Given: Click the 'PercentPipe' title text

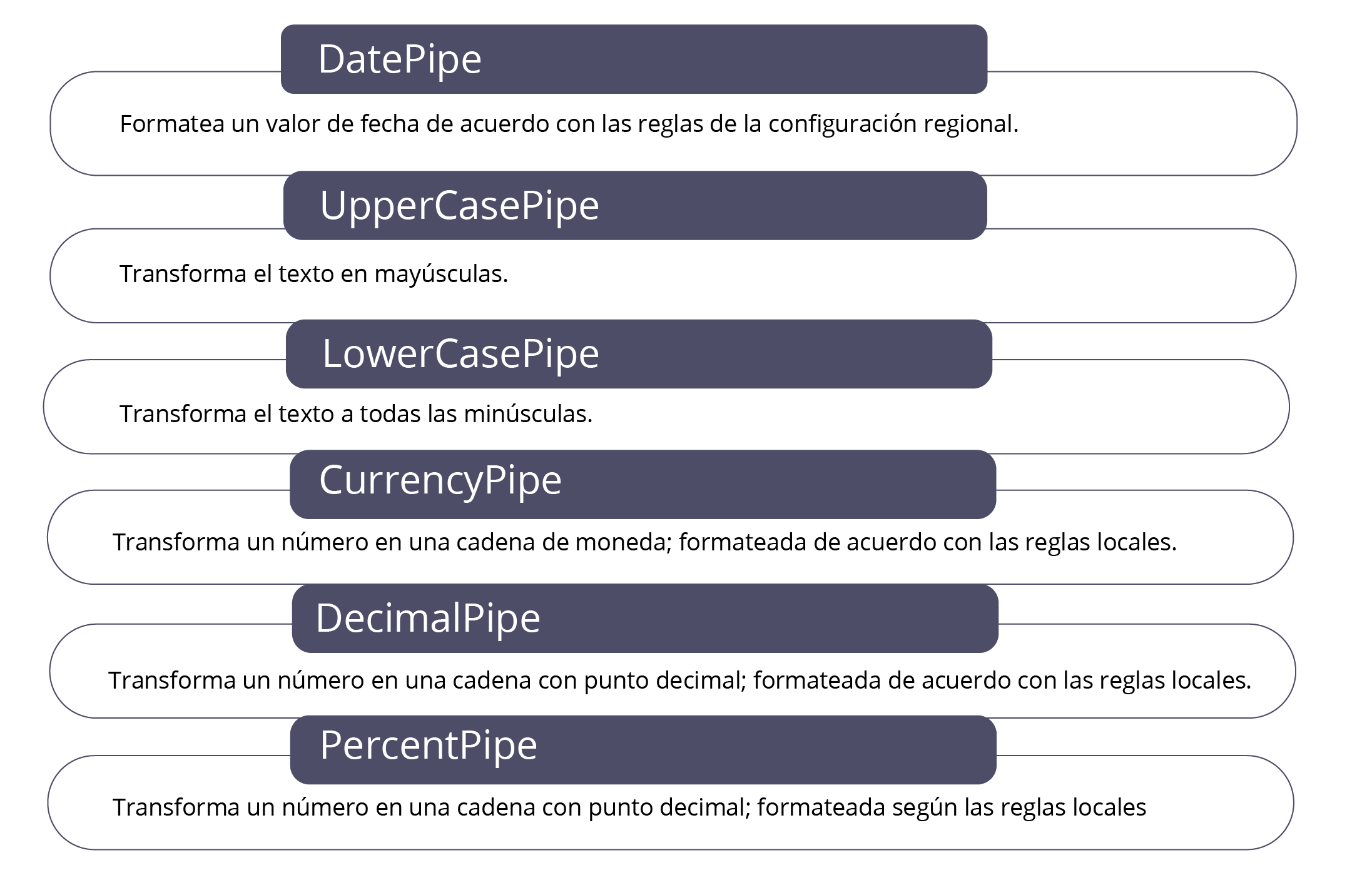Looking at the screenshot, I should [x=429, y=746].
